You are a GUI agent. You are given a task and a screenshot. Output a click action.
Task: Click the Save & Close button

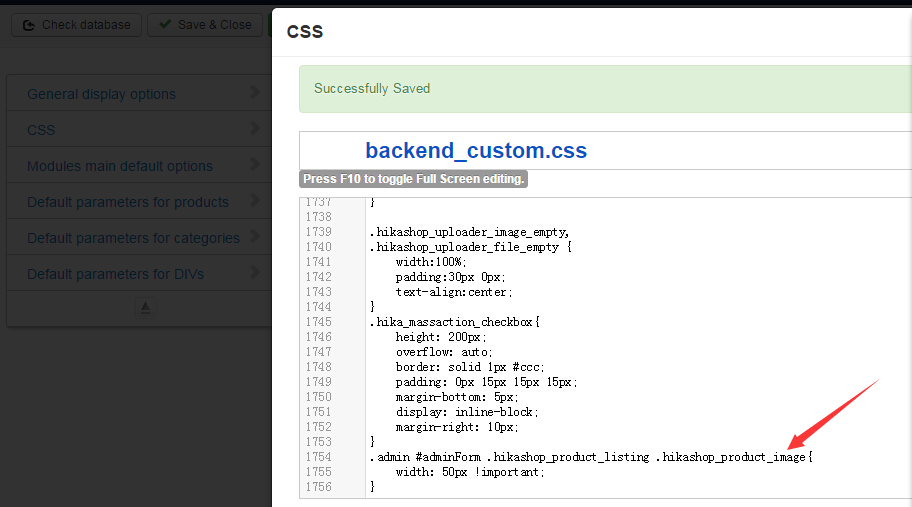pyautogui.click(x=205, y=25)
